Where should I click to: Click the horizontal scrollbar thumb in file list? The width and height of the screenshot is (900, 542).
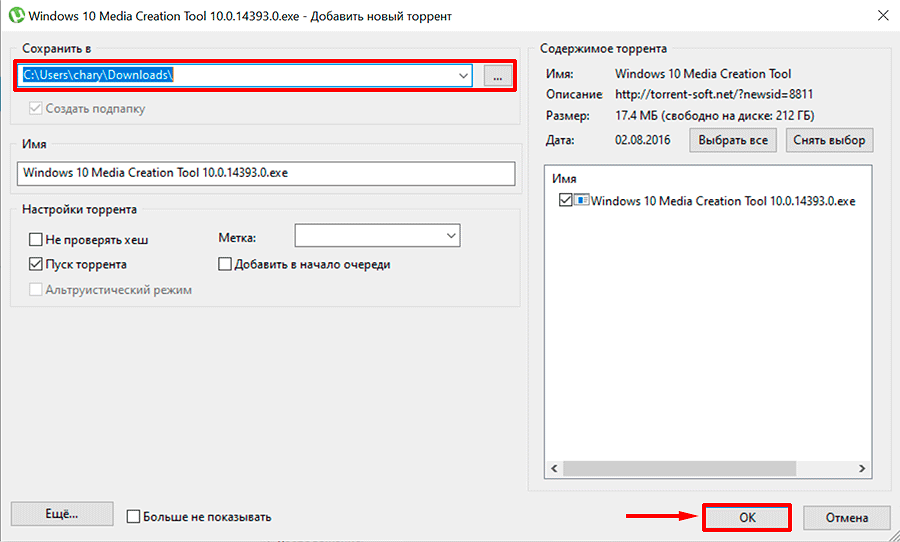click(x=680, y=469)
